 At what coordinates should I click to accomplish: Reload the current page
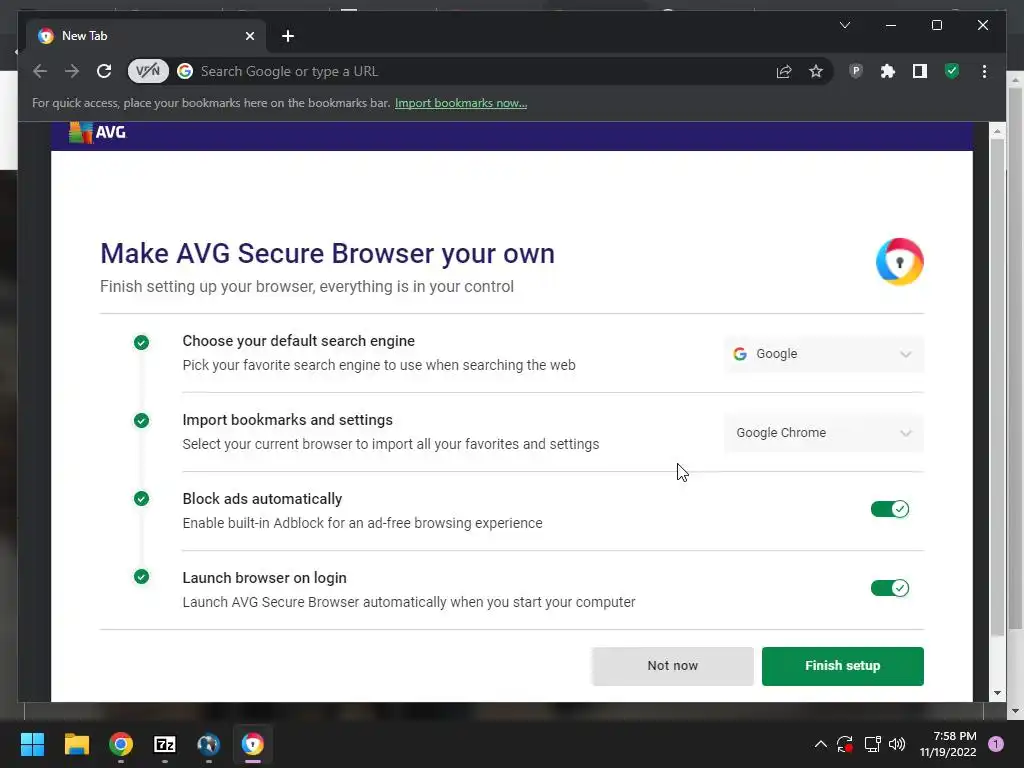104,71
